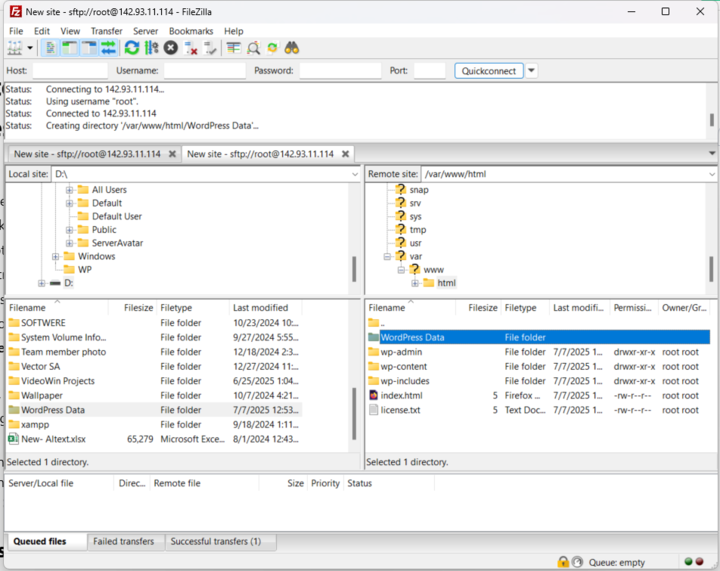Select the tmp remote directory
Screen dimensions: 720x571
[418, 230]
